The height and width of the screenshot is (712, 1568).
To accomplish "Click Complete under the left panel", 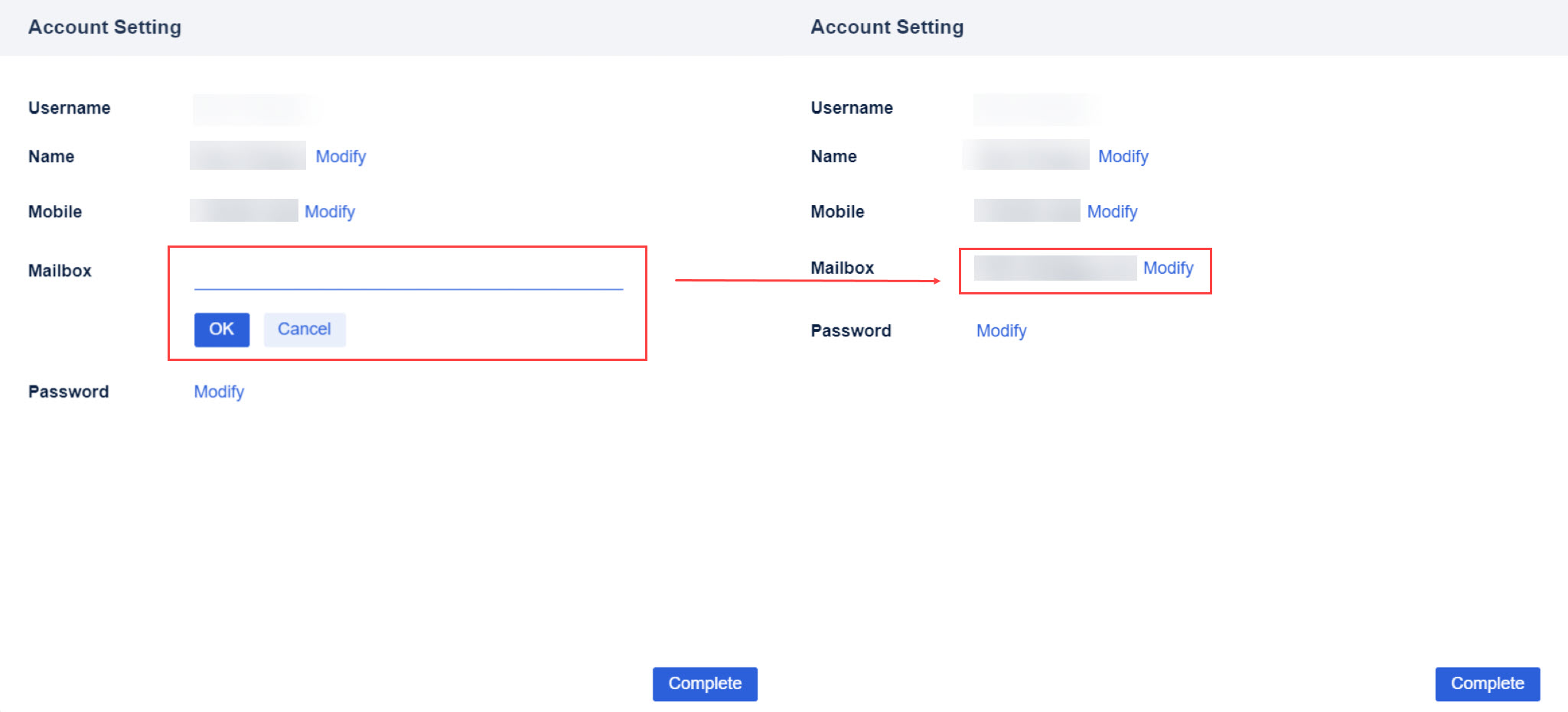I will [x=705, y=684].
